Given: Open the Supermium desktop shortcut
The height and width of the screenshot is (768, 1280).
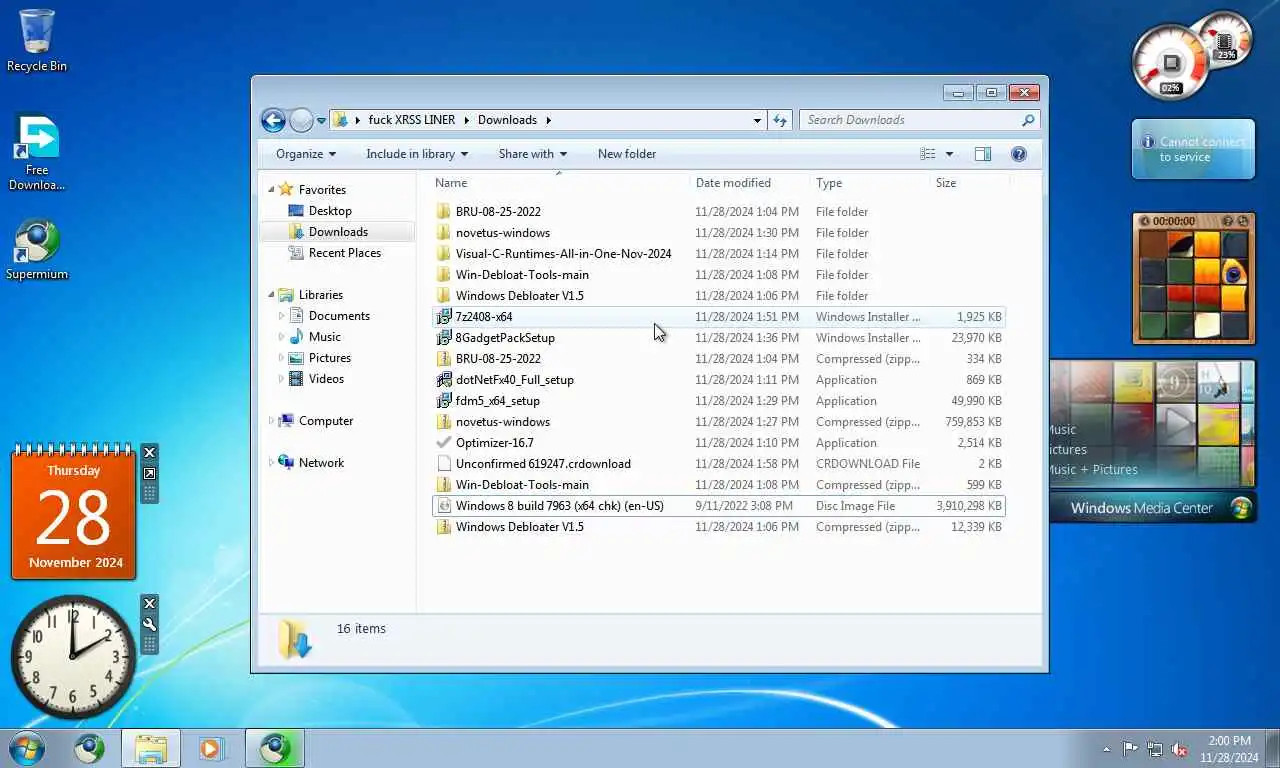Looking at the screenshot, I should 37,250.
